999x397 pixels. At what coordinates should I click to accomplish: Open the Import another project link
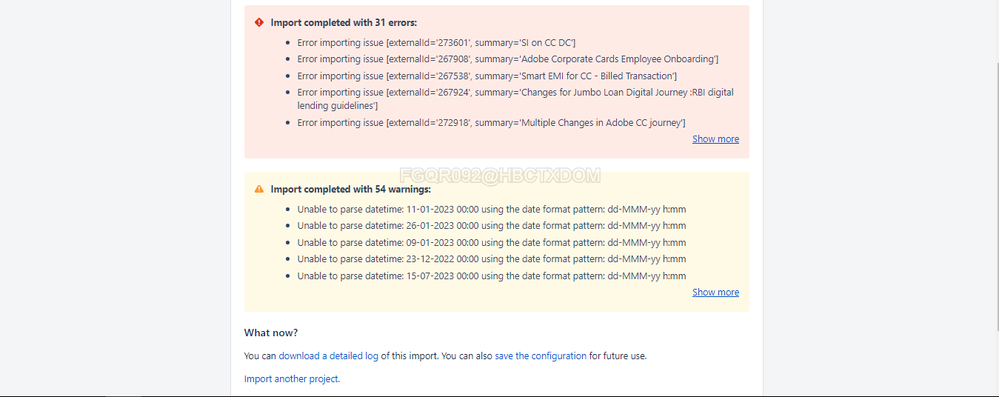pyautogui.click(x=292, y=379)
